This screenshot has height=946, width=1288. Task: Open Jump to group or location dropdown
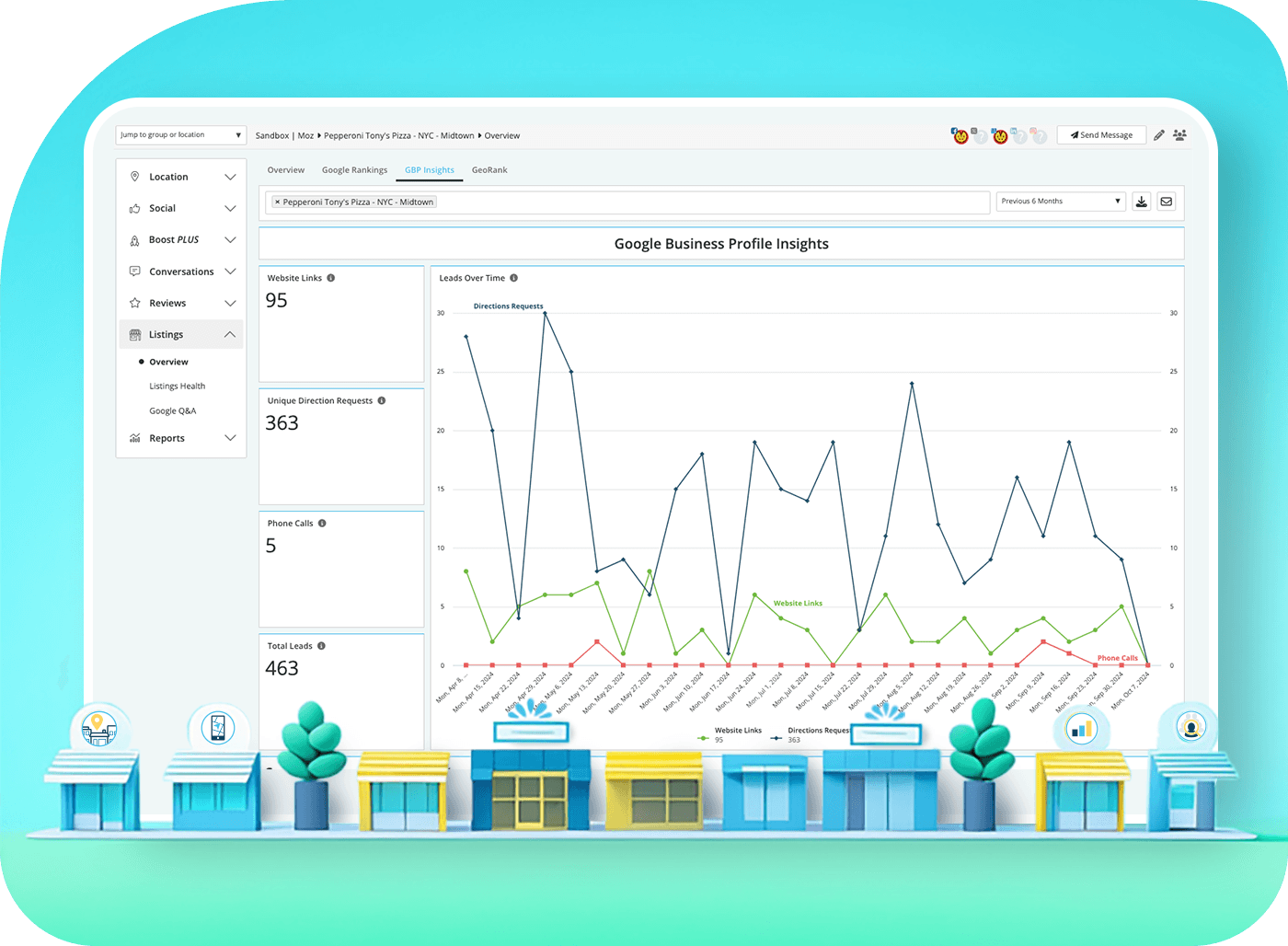180,135
